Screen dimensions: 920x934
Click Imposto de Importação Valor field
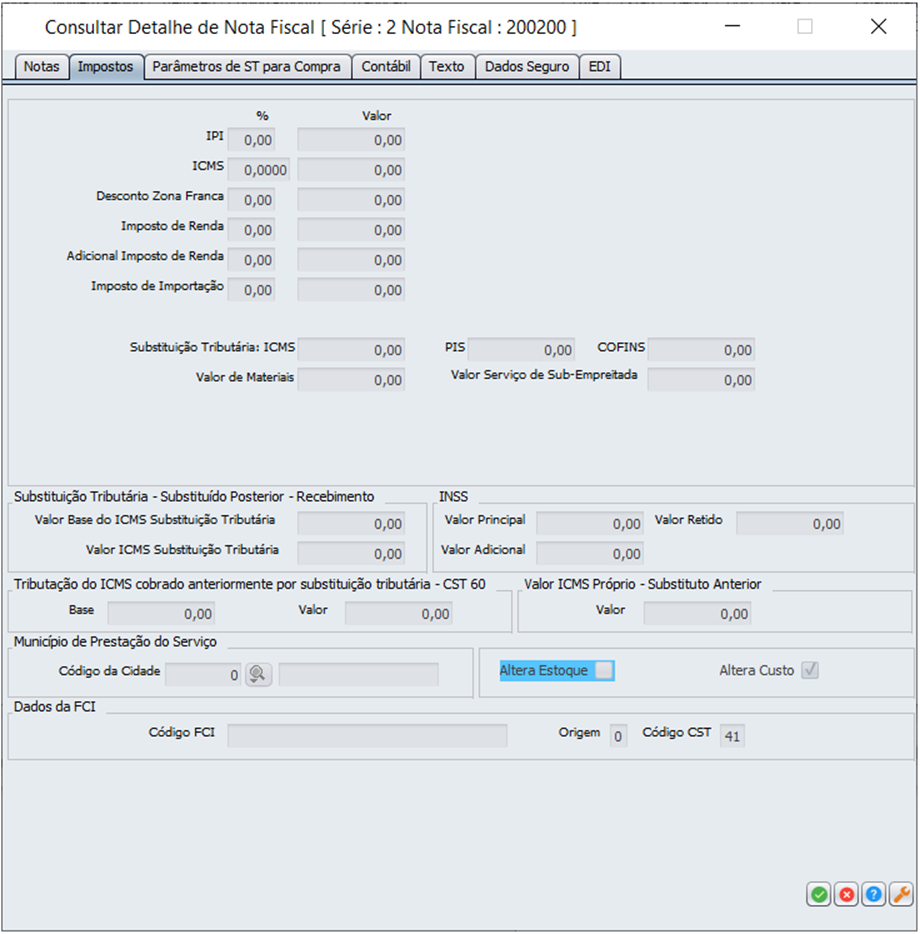351,290
